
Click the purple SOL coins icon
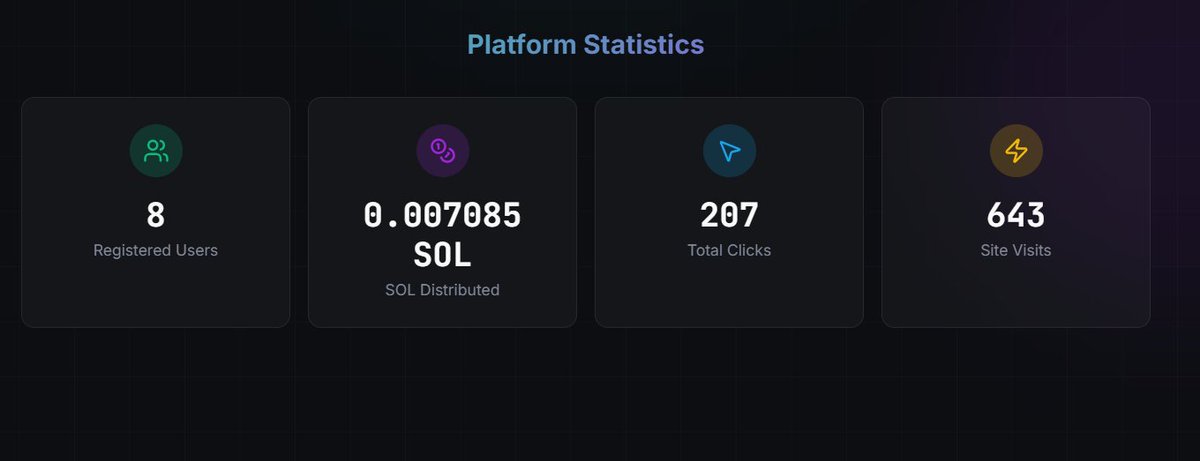(443, 151)
